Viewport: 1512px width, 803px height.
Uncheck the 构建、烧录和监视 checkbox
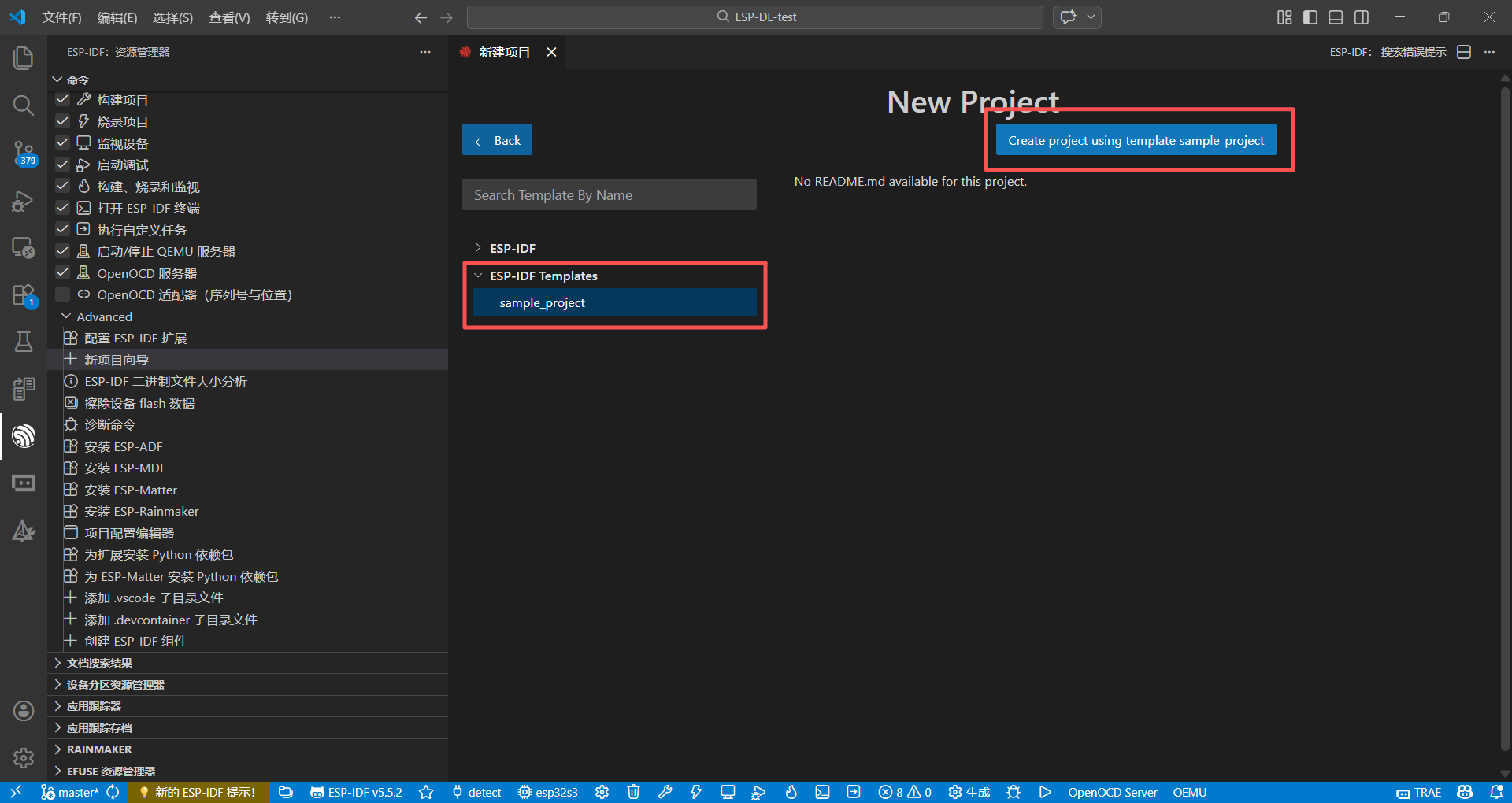click(x=63, y=186)
